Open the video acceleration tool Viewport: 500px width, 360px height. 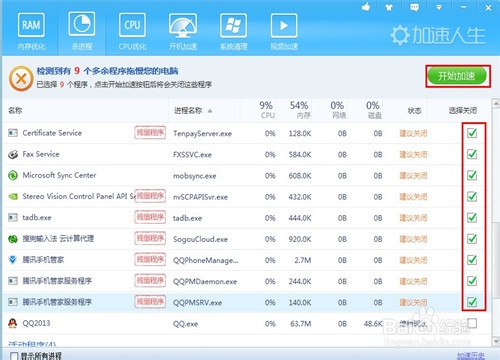click(284, 32)
